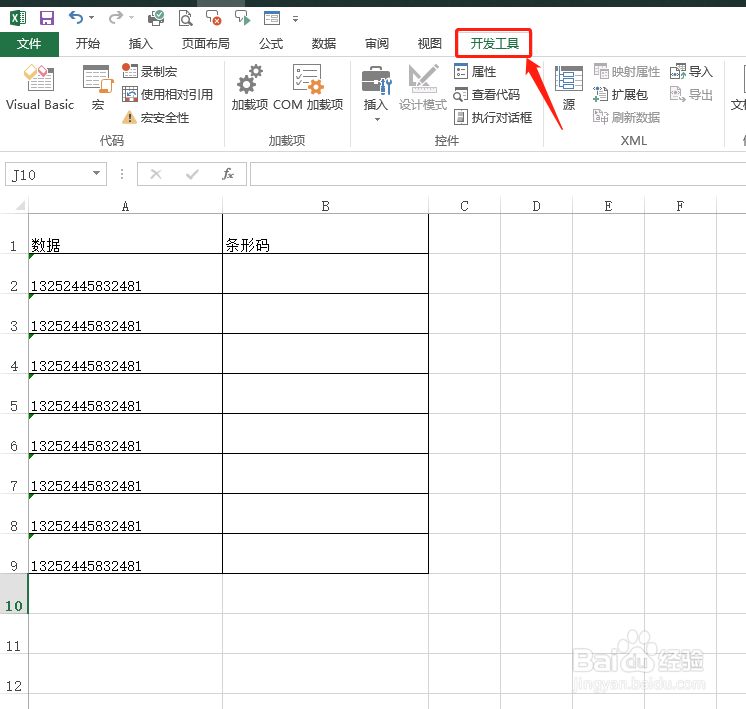
Task: Click the enter checkmark in formula bar
Action: coord(192,175)
